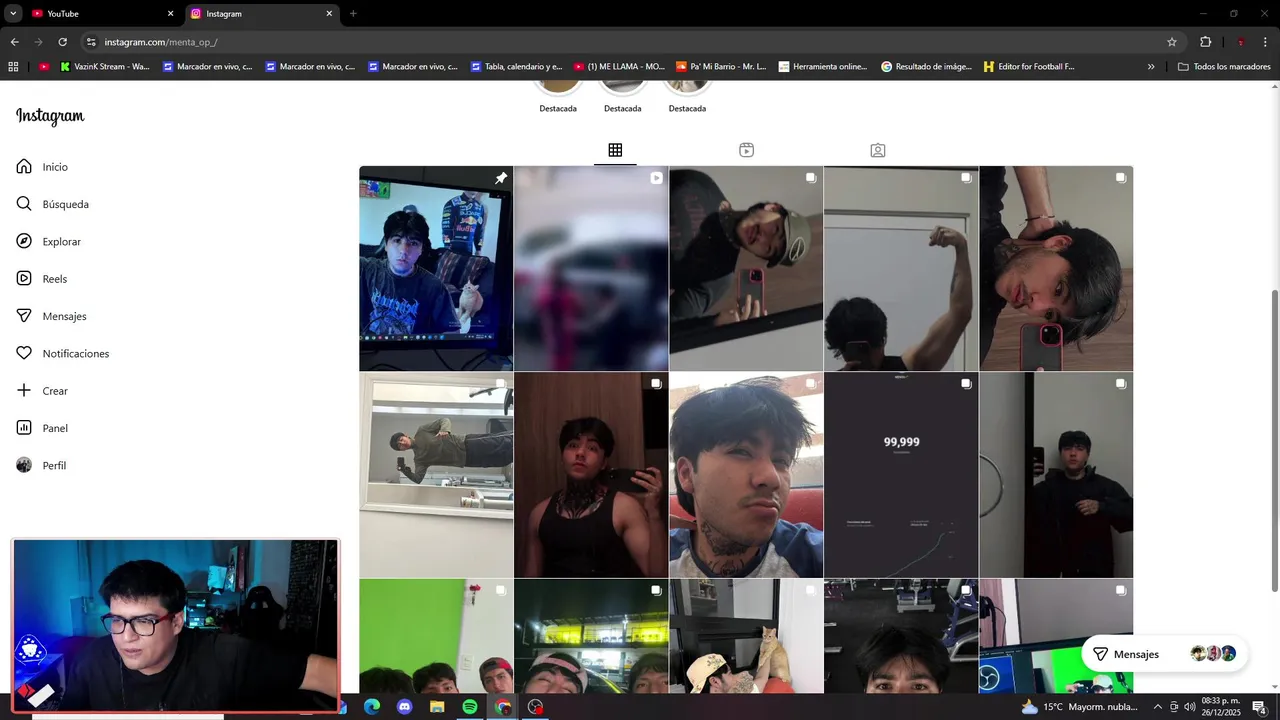This screenshot has width=1280, height=720.
Task: Open the sideways green-jacket mirror post
Action: click(436, 475)
